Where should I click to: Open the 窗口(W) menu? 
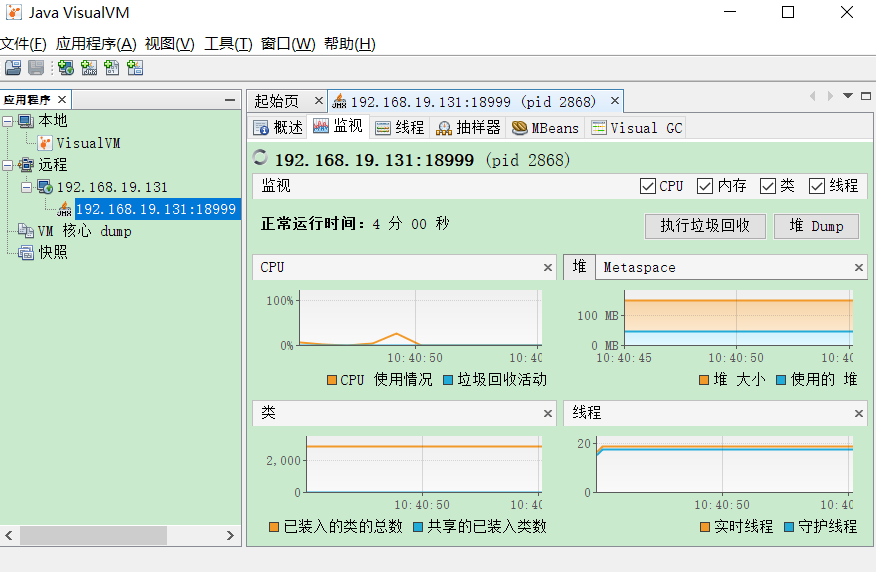tap(288, 44)
